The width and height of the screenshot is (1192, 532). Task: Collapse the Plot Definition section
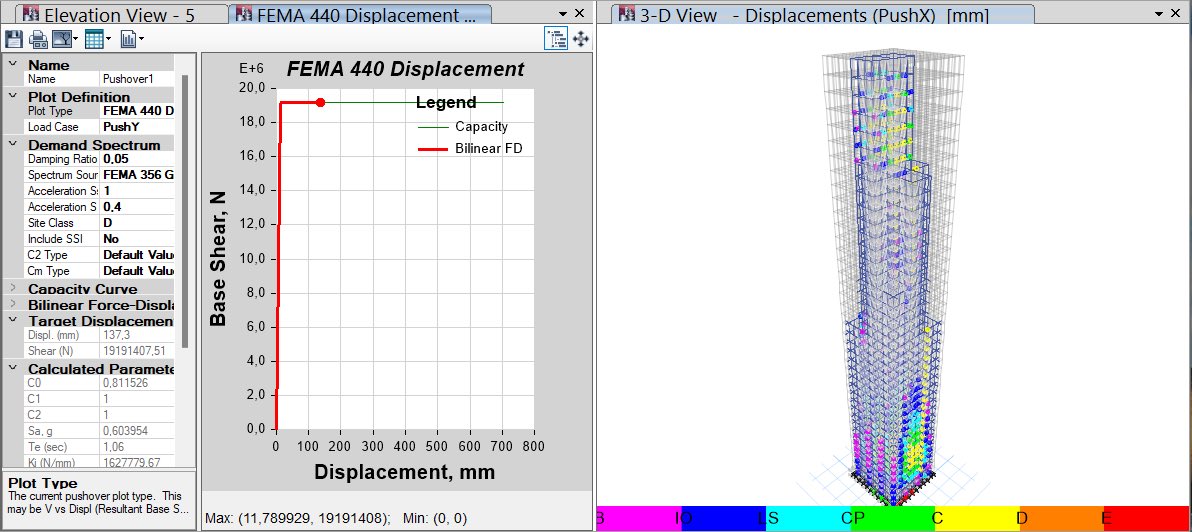click(x=12, y=97)
